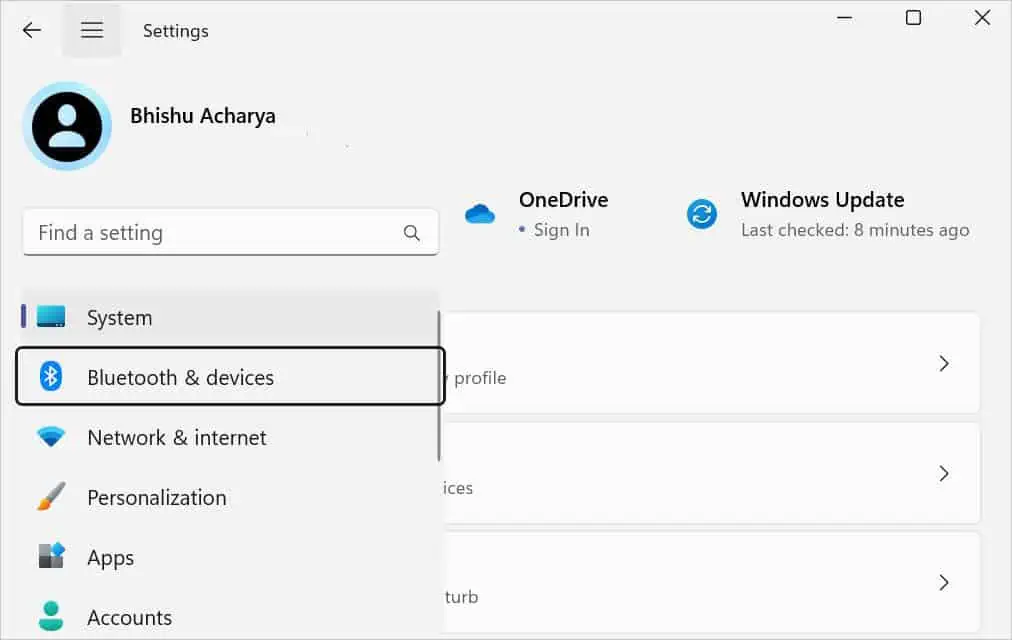Viewport: 1012px width, 640px height.
Task: Click the OneDrive Sign In link
Action: point(561,230)
